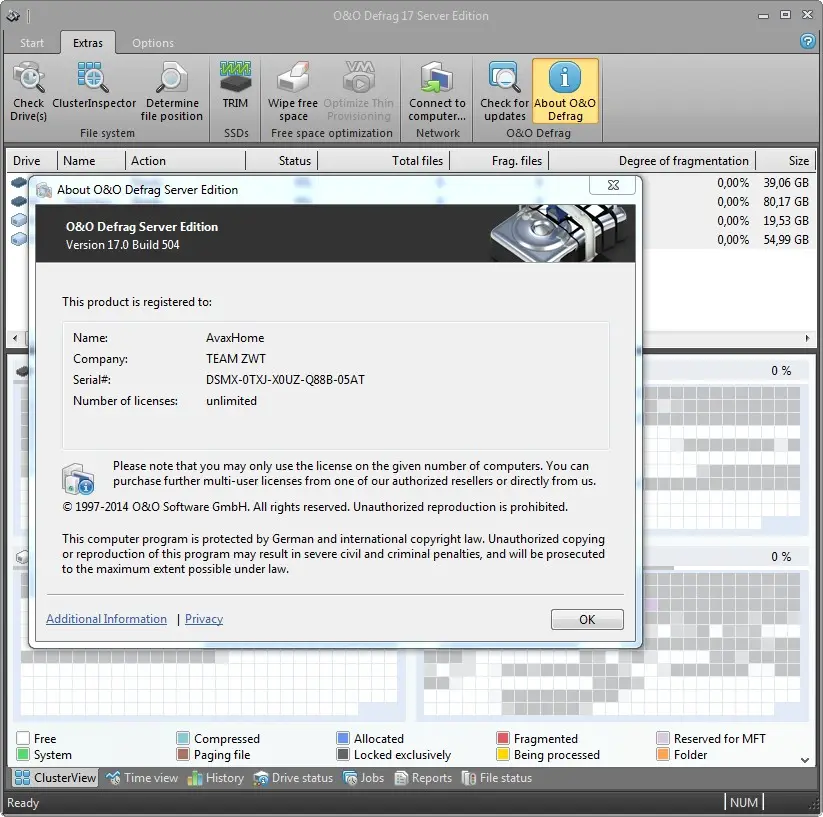This screenshot has height=817, width=823.
Task: Click the Folder legend orange swatch
Action: pos(663,754)
